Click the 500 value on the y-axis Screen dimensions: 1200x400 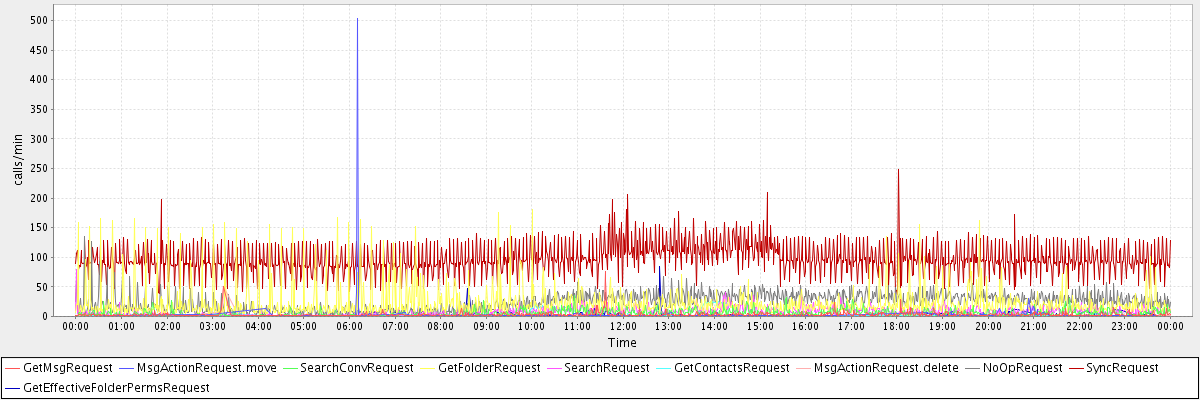point(39,20)
